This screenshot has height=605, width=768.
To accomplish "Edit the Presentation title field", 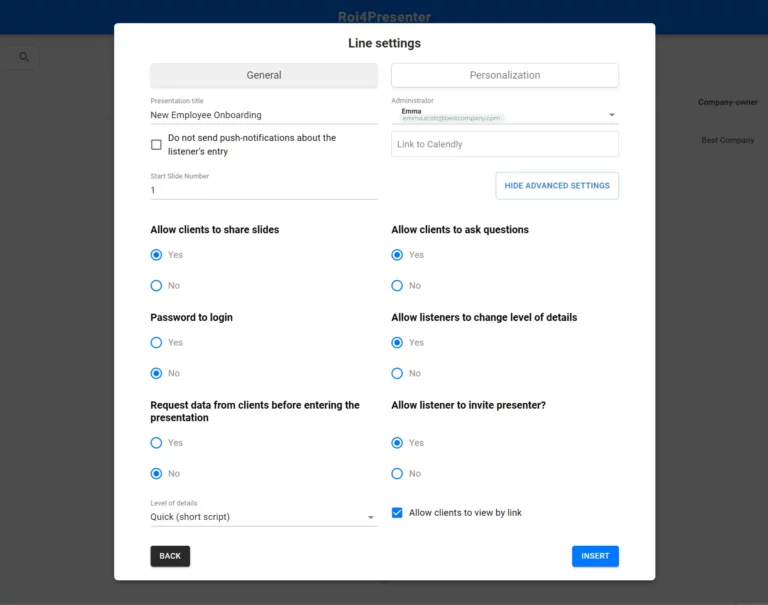I will [264, 115].
